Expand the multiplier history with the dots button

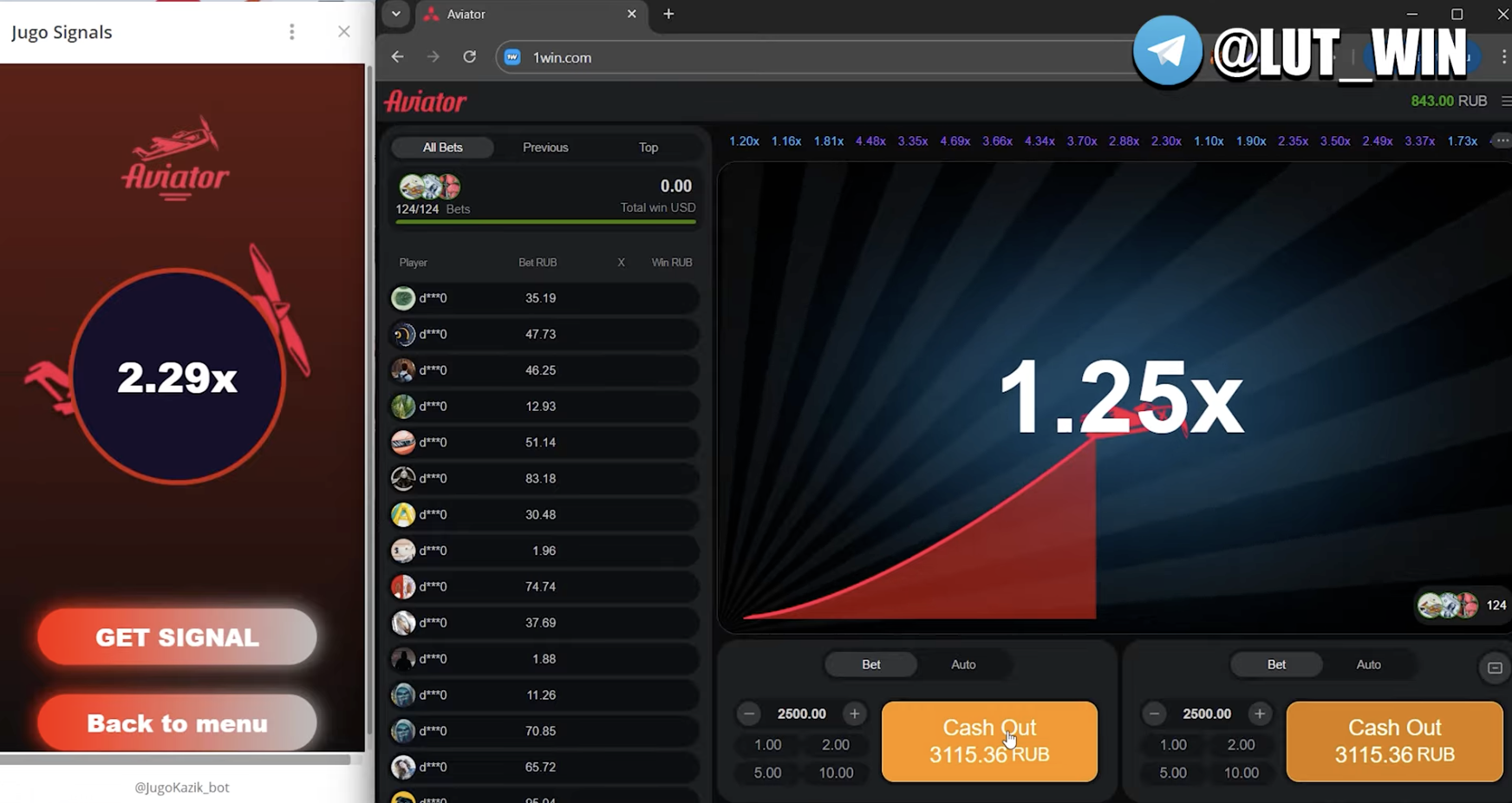click(1502, 140)
